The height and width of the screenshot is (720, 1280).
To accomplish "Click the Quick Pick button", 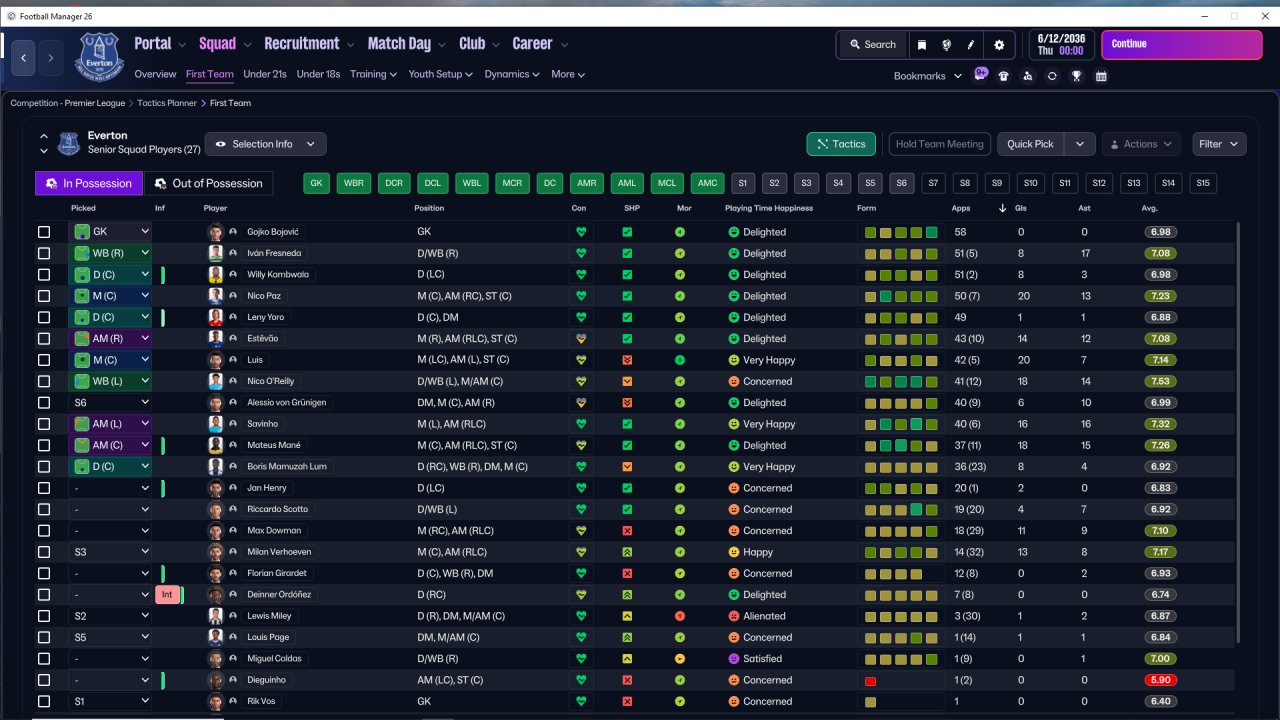I will tap(1030, 144).
